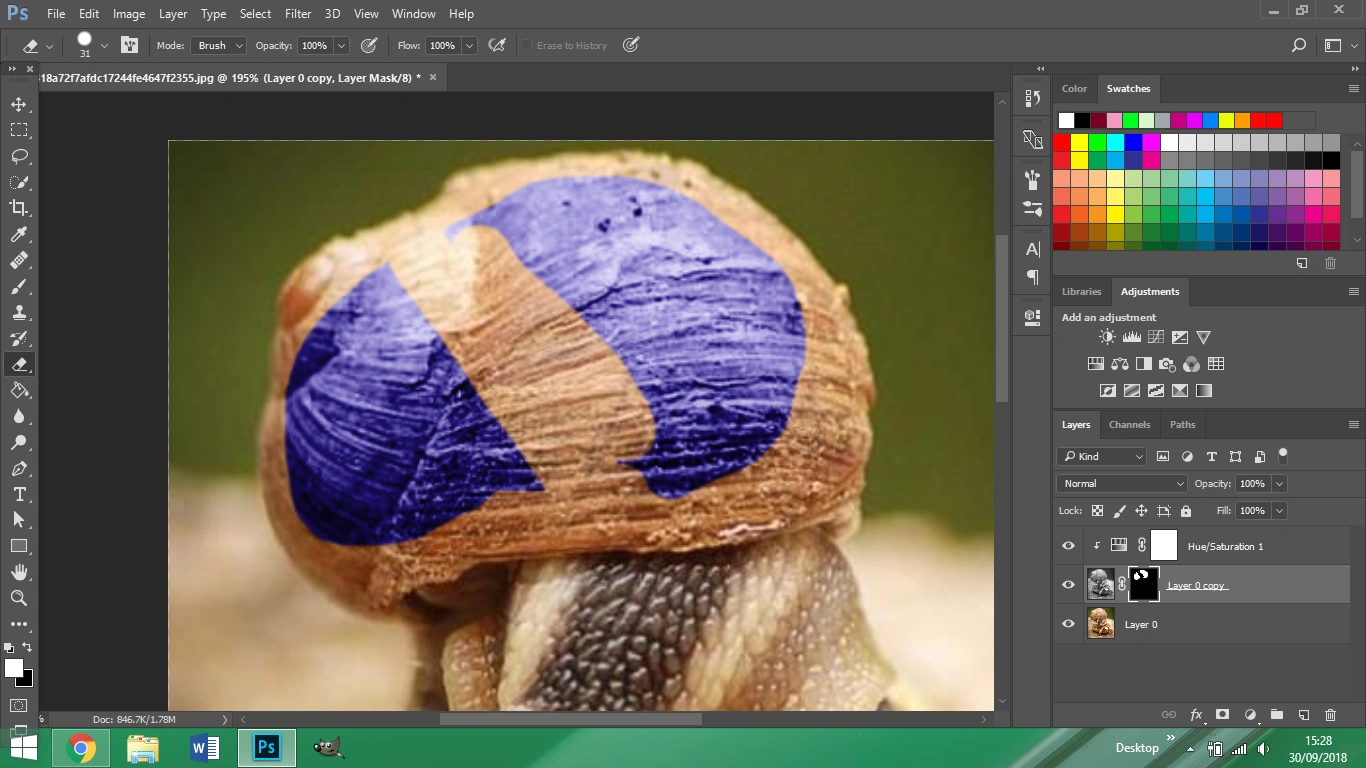This screenshot has height=768, width=1366.
Task: Toggle visibility of Layer 0 copy
Action: [1068, 585]
